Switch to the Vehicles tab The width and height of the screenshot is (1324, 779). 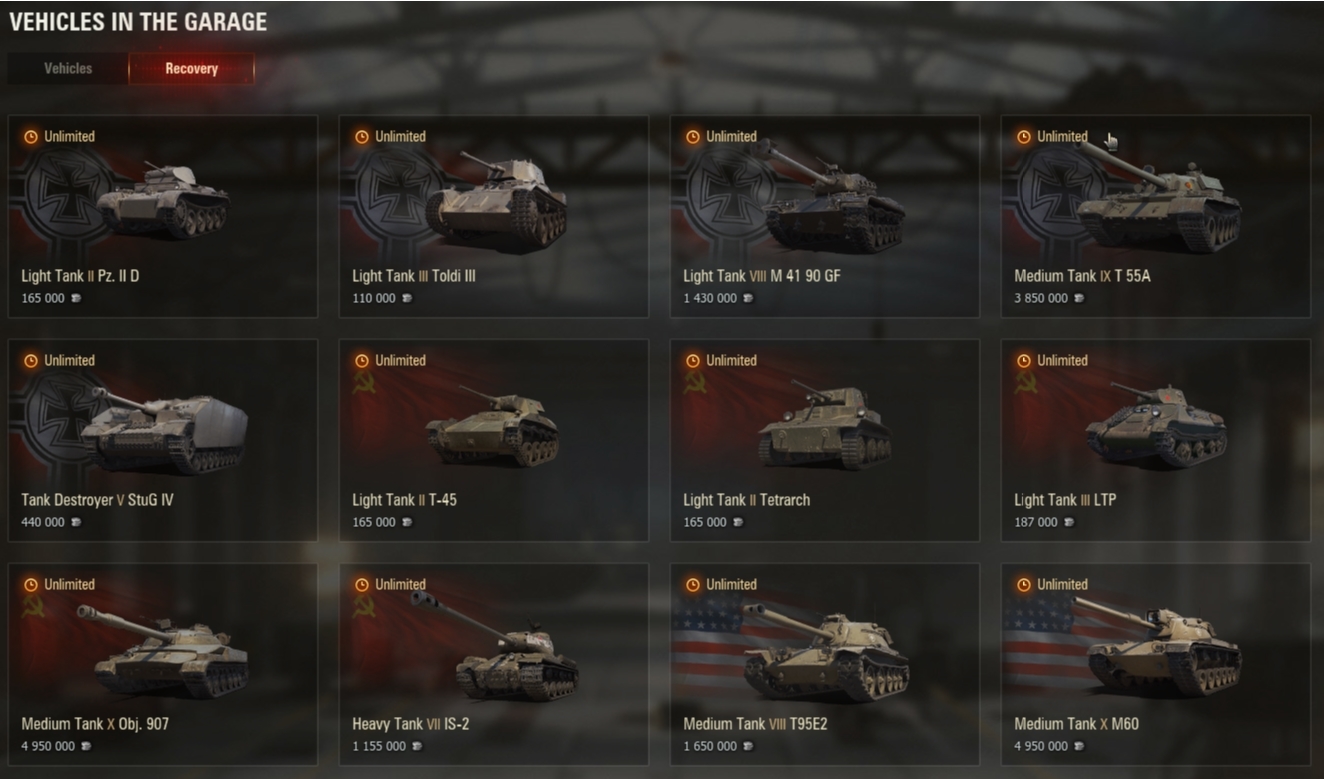(x=68, y=69)
